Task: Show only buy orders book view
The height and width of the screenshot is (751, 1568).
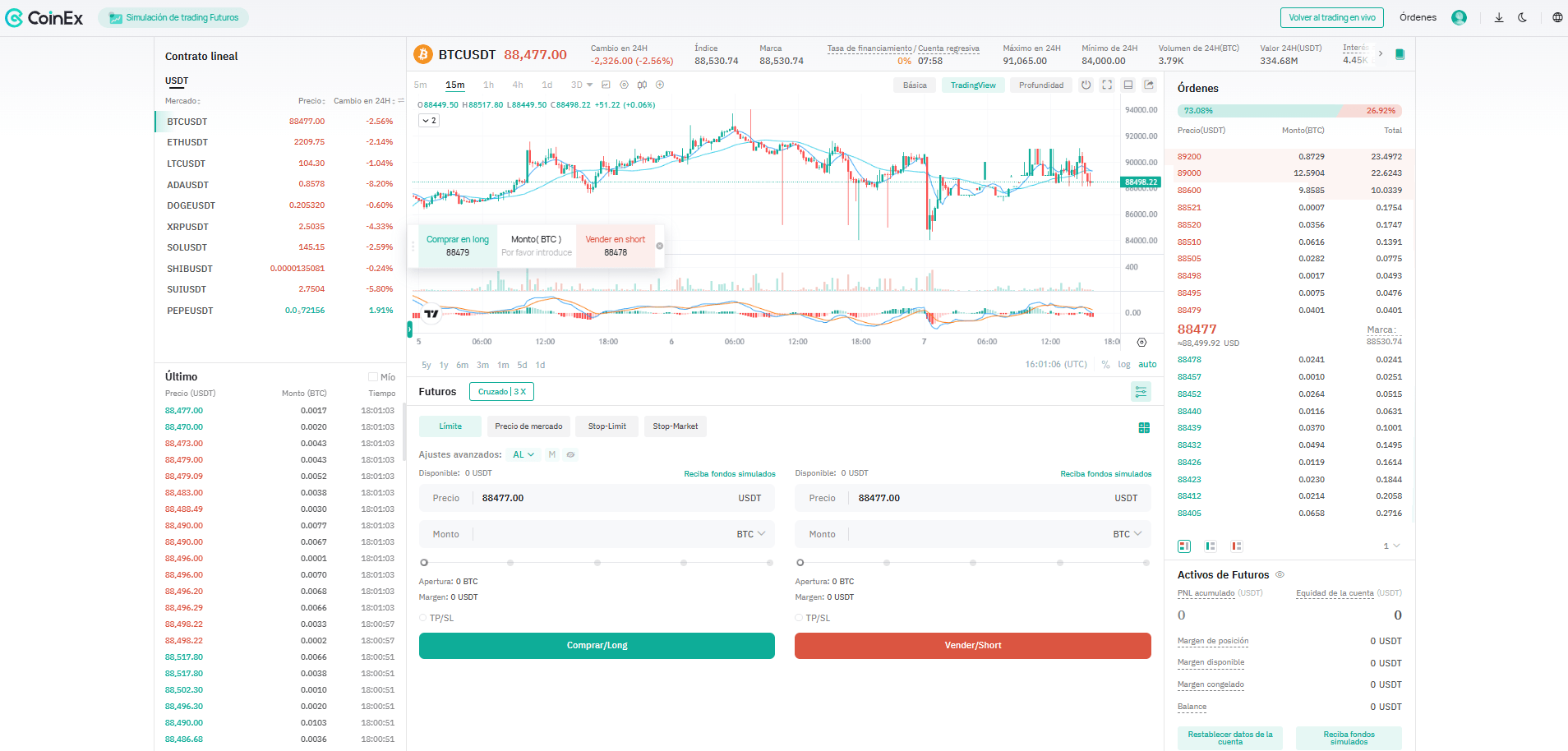Action: (1211, 546)
